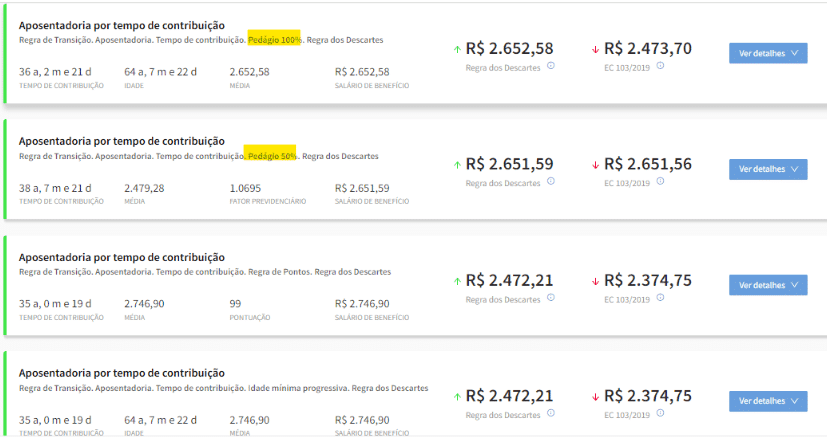Click EC 103/2019 info icon, Idade mínima progressiva card

tap(660, 414)
